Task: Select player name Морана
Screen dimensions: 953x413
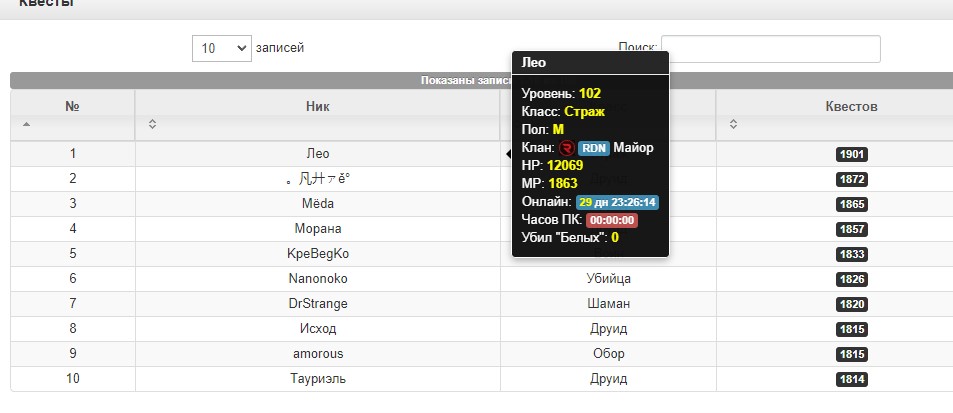Action: 317,229
